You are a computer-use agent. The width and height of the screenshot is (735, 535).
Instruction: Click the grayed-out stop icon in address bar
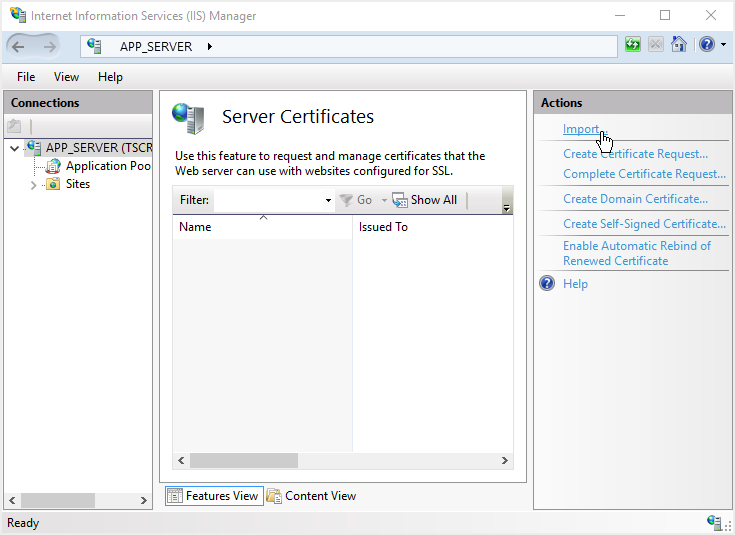656,45
